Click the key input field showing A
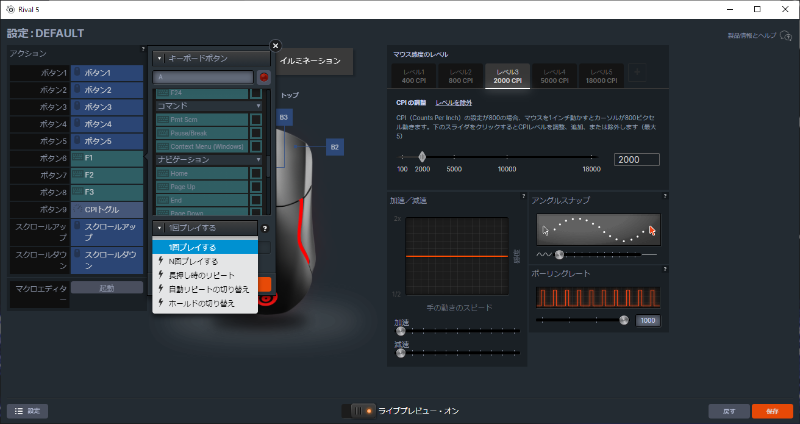Viewport: 800px width, 424px height. pos(203,77)
